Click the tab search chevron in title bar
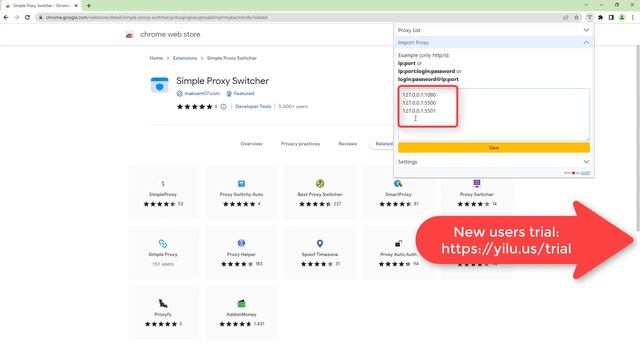640x360 pixels. coord(587,5)
